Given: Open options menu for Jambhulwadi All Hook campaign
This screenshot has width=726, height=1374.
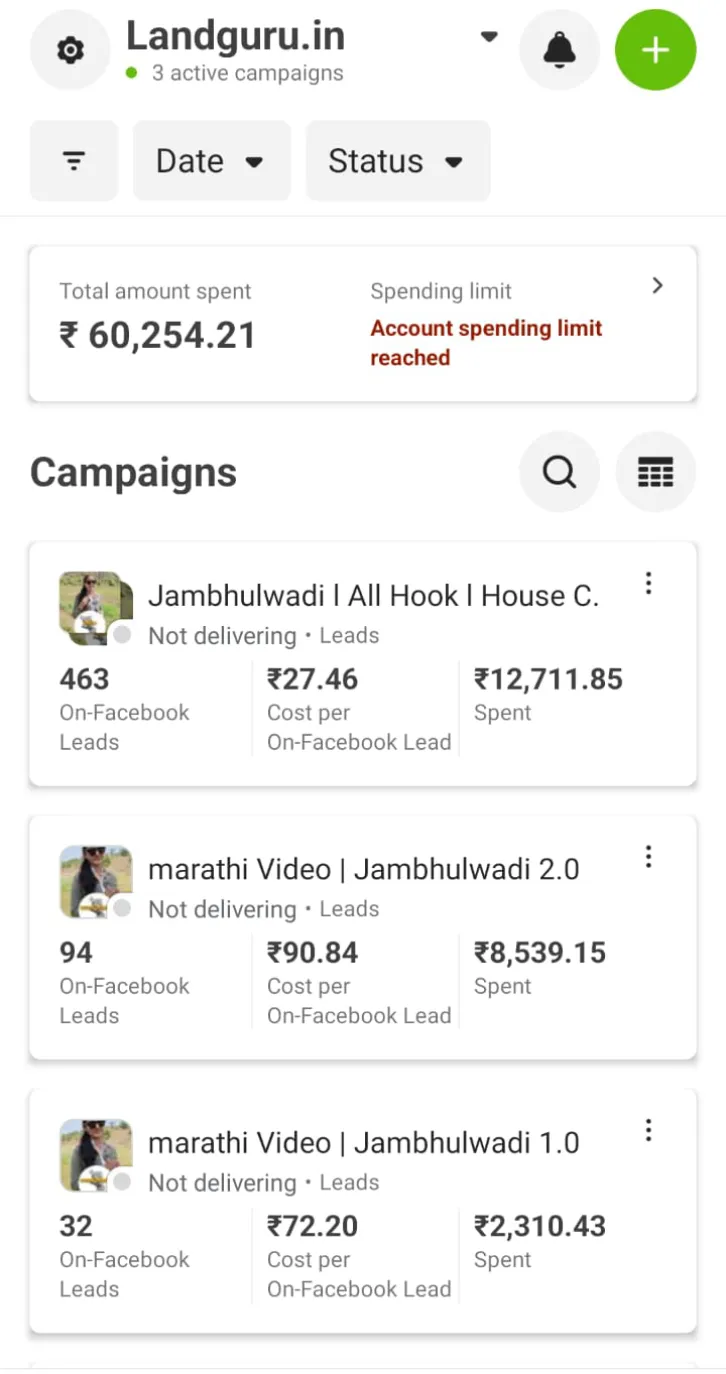Looking at the screenshot, I should (648, 583).
